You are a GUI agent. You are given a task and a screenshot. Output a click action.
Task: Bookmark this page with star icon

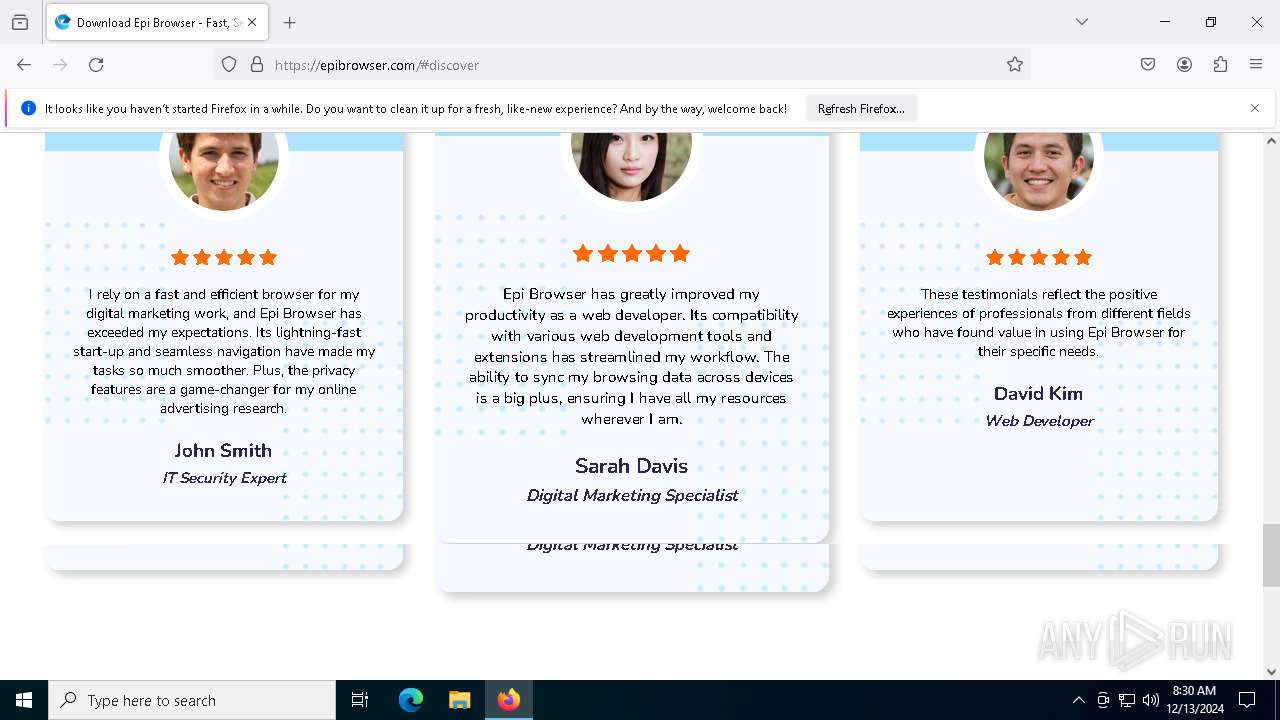point(1015,65)
